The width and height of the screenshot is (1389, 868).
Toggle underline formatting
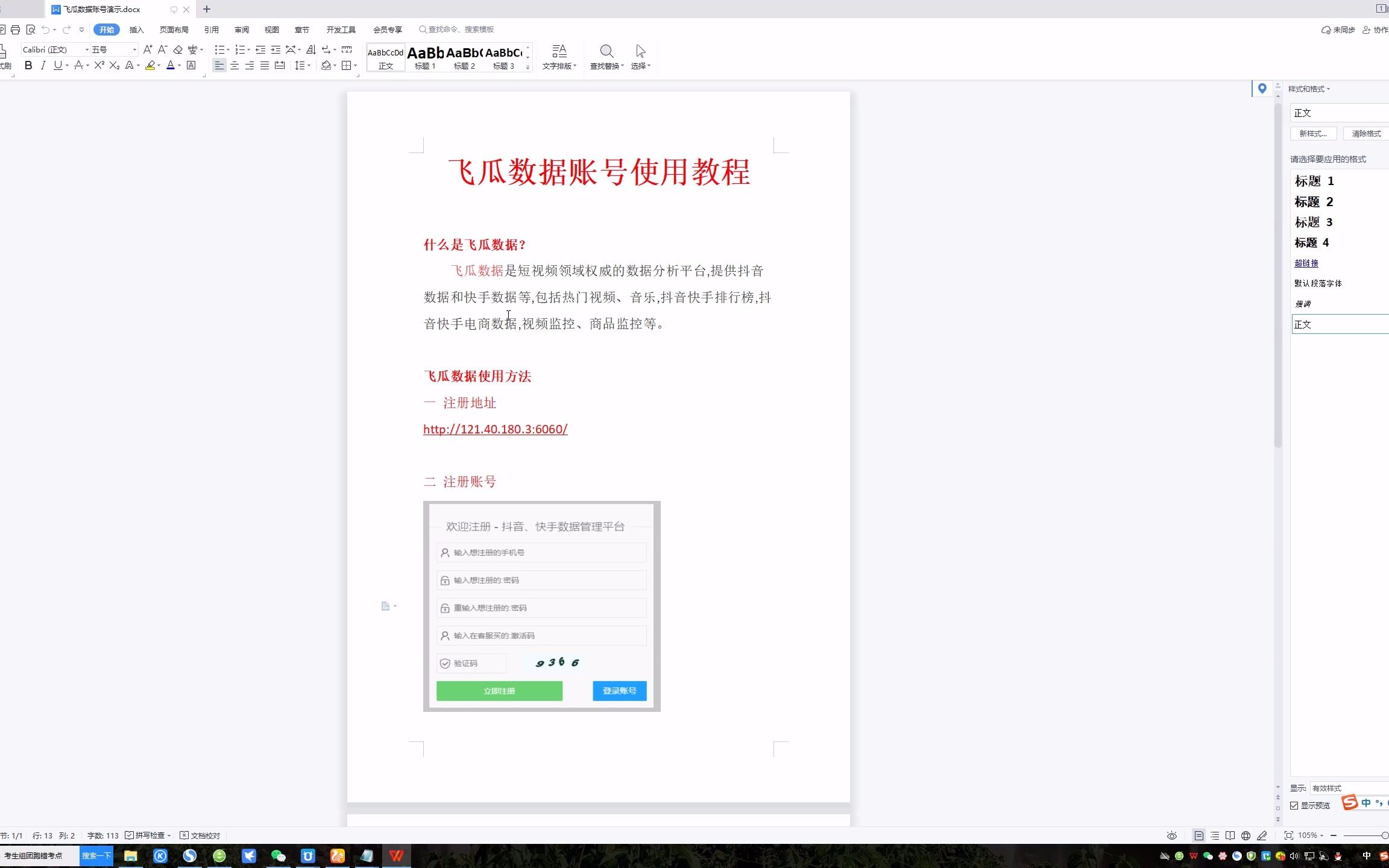tap(58, 65)
